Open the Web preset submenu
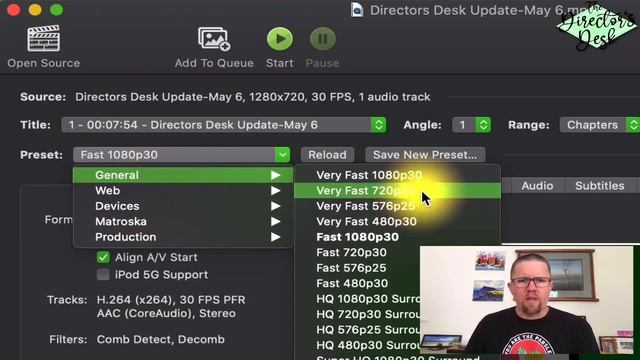Image resolution: width=640 pixels, height=360 pixels. pos(183,191)
